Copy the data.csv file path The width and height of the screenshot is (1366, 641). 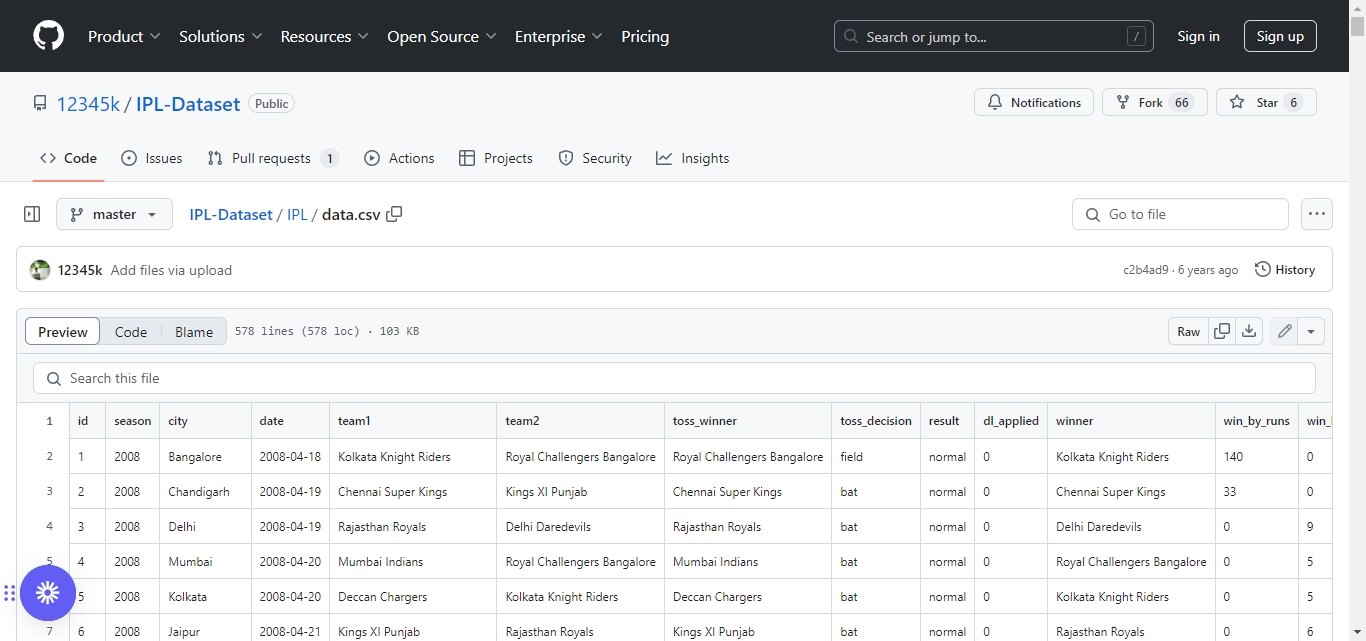394,214
